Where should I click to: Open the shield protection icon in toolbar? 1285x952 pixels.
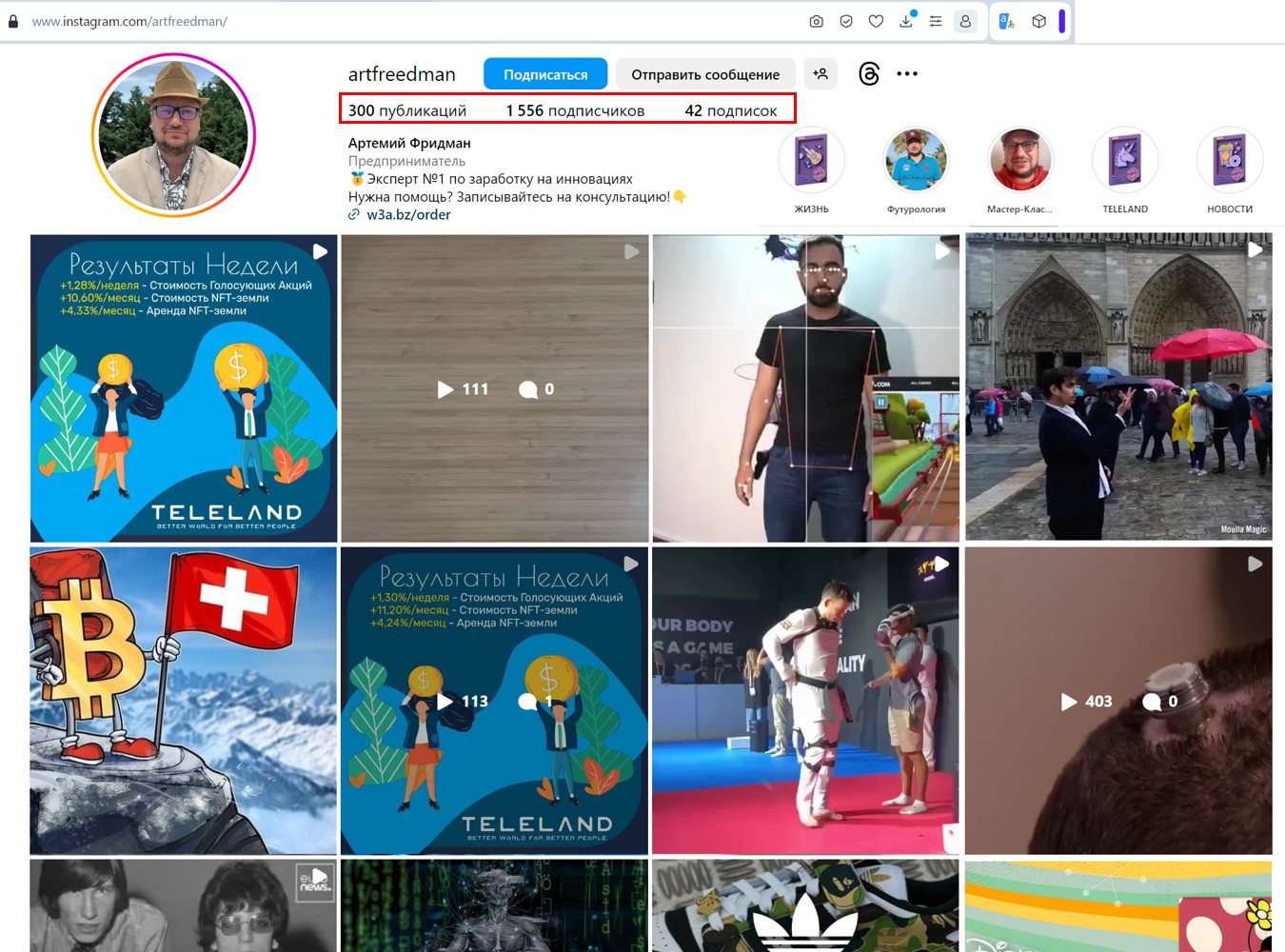[x=846, y=21]
